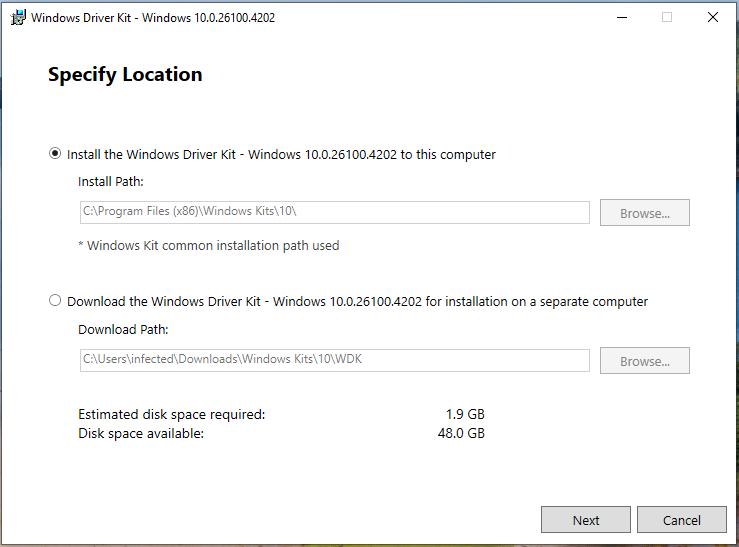Viewport: 739px width, 547px height.
Task: Click the Cancel button
Action: pos(682,520)
